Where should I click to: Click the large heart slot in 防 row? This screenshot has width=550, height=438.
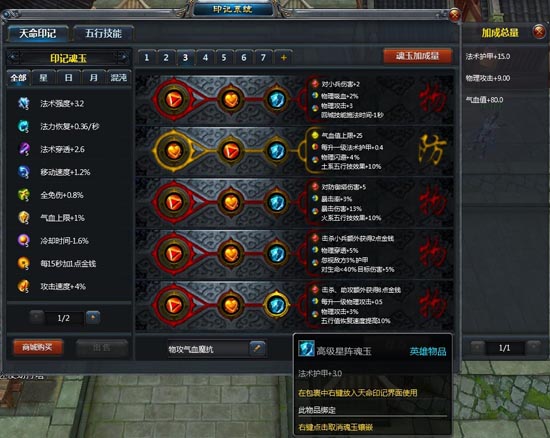coord(174,151)
